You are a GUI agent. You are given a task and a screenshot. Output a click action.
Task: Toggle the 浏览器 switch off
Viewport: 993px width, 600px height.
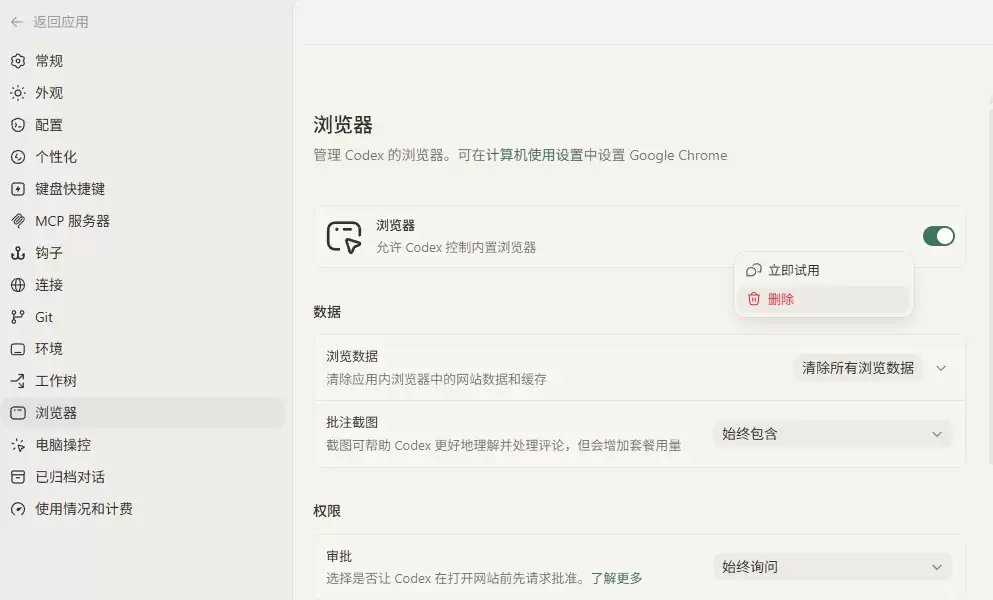click(x=939, y=236)
